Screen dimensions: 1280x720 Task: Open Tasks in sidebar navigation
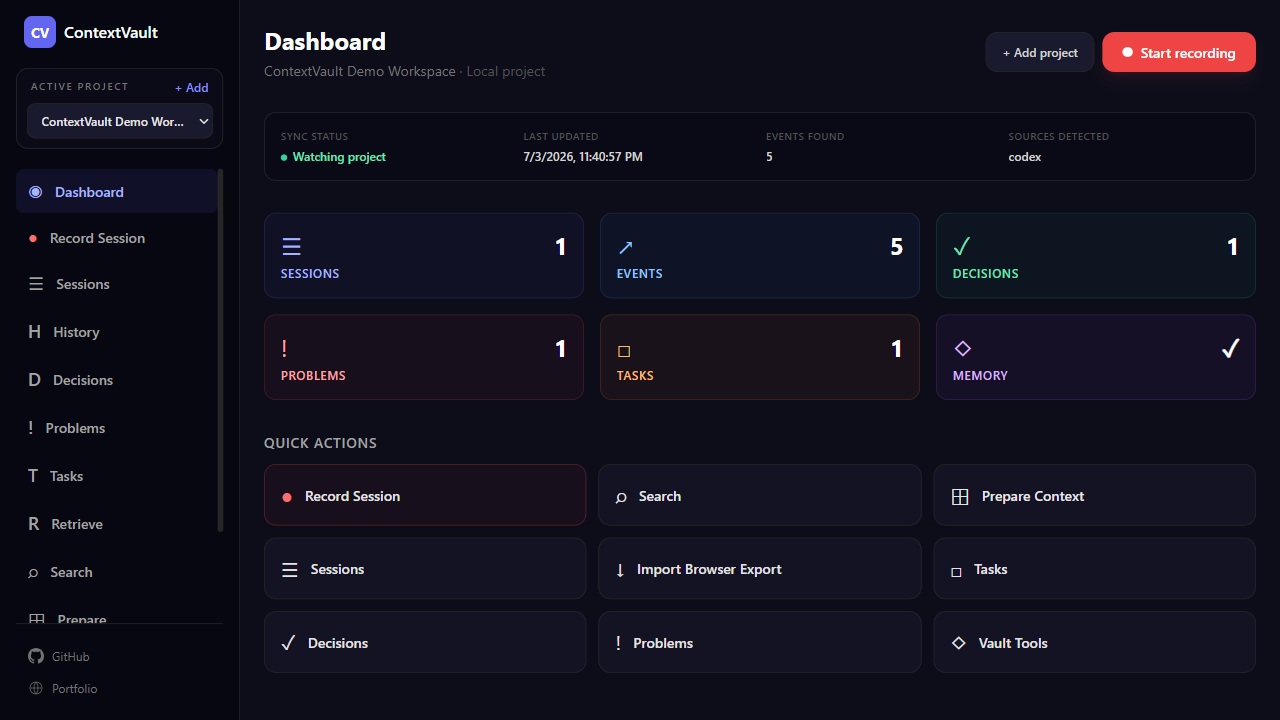(117, 476)
